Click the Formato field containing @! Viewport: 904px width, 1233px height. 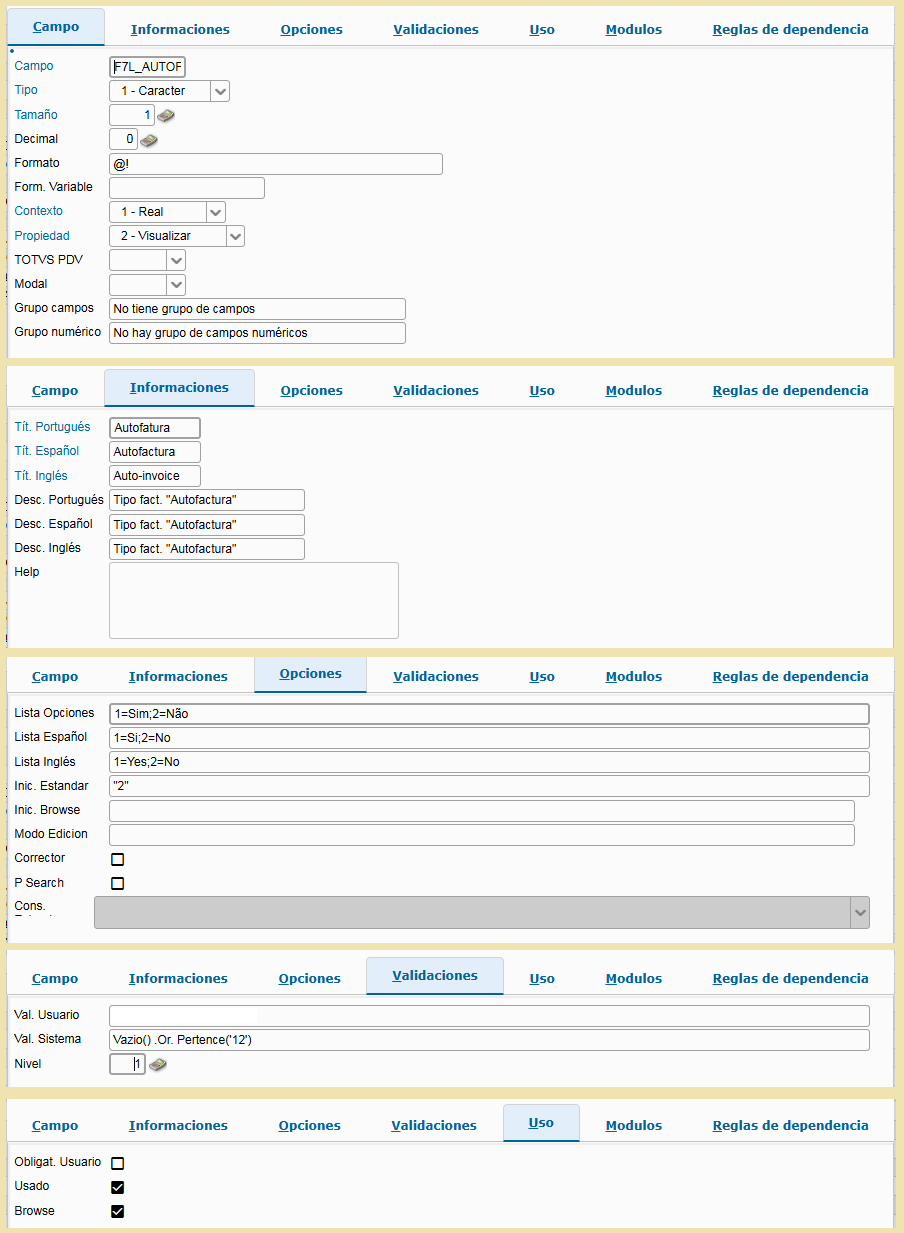(276, 164)
